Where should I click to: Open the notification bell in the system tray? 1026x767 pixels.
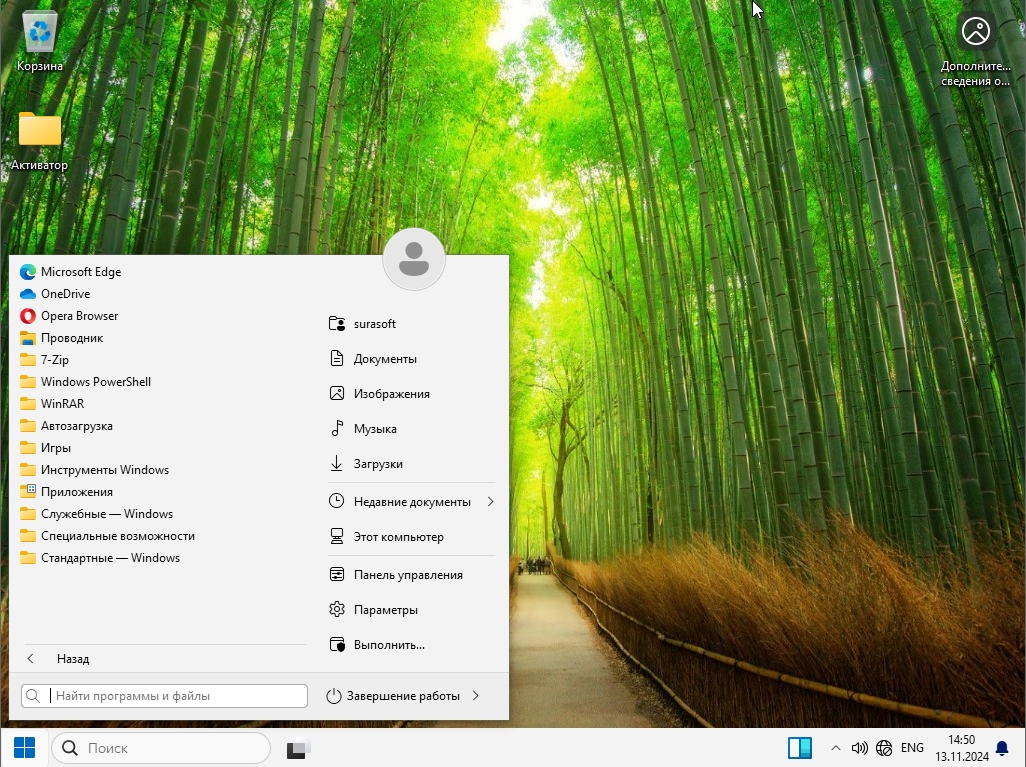click(1002, 748)
